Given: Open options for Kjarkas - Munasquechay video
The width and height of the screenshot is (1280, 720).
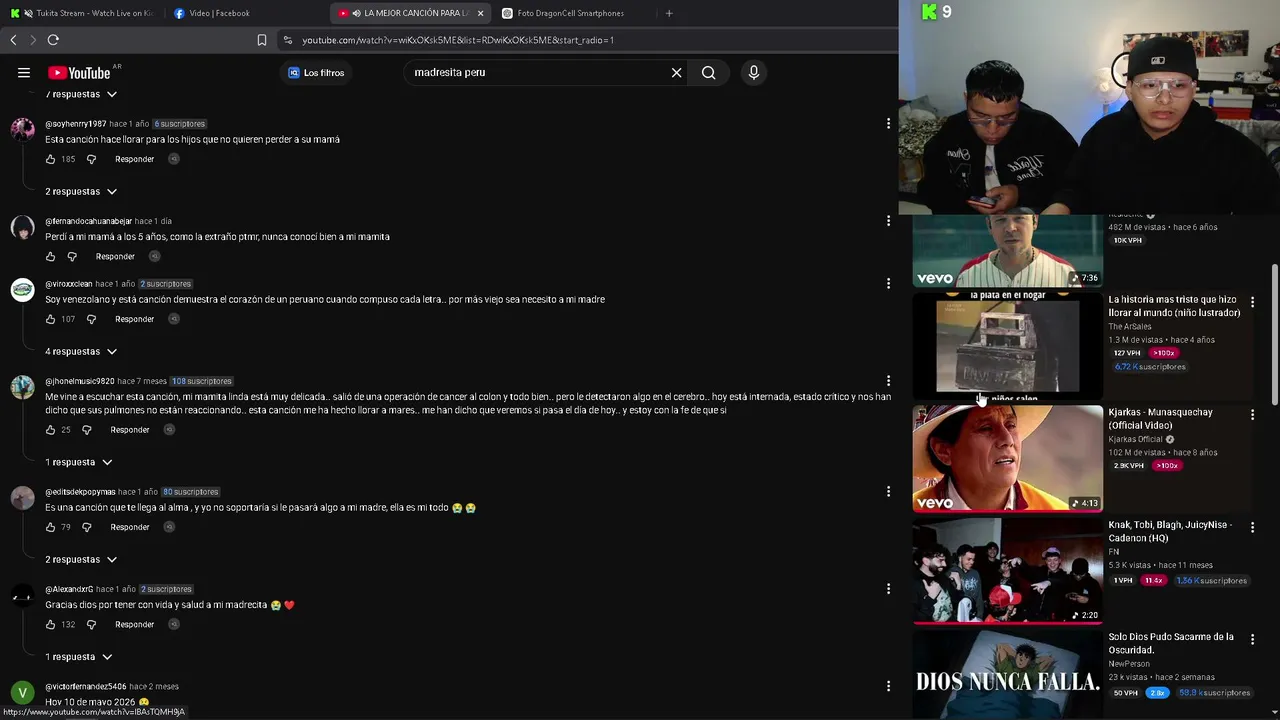Looking at the screenshot, I should point(1252,414).
